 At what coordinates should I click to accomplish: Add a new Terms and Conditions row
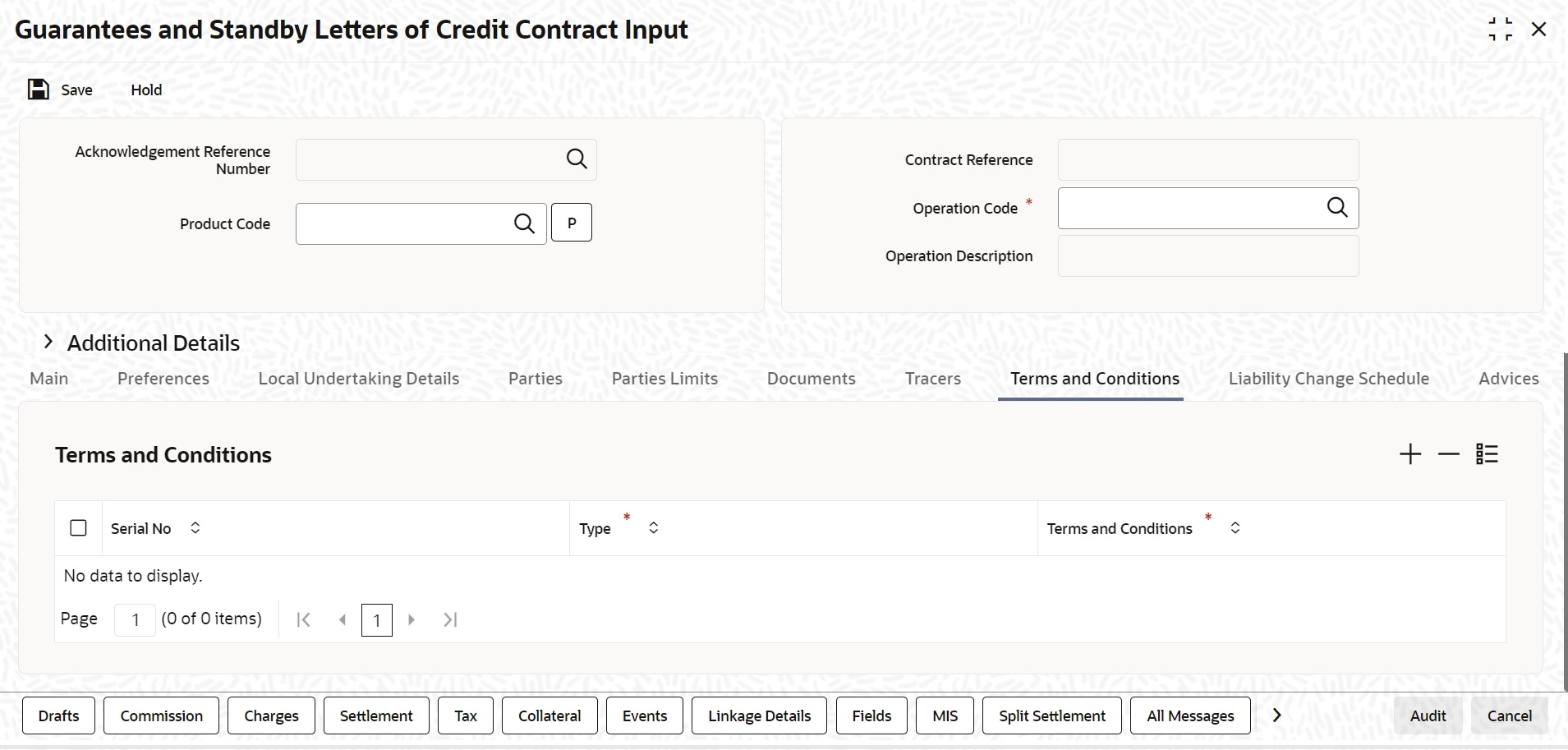1410,454
